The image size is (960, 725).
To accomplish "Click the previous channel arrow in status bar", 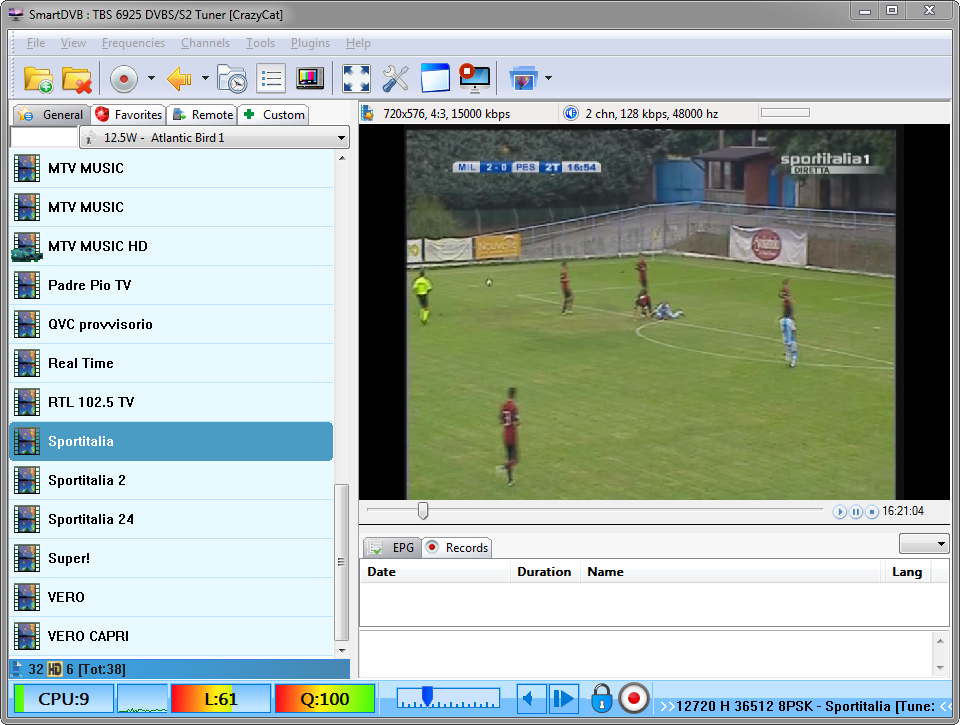I will point(531,699).
